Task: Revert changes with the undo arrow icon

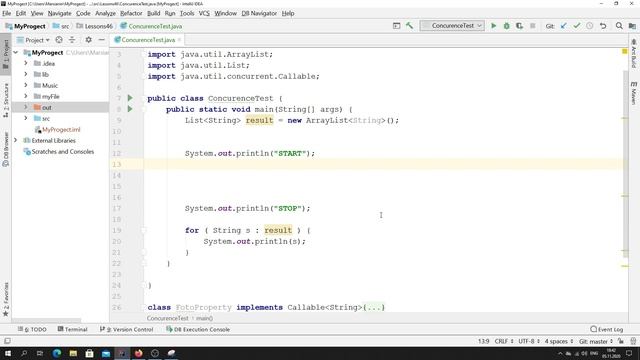Action: tap(603, 26)
